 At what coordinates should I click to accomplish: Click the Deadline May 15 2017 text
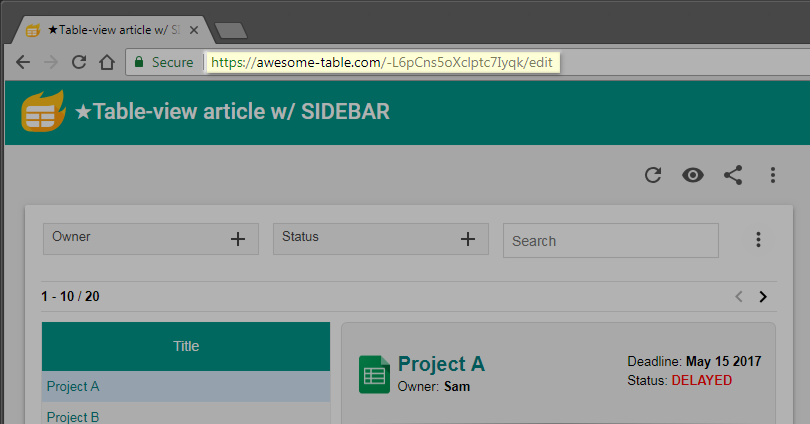click(694, 362)
